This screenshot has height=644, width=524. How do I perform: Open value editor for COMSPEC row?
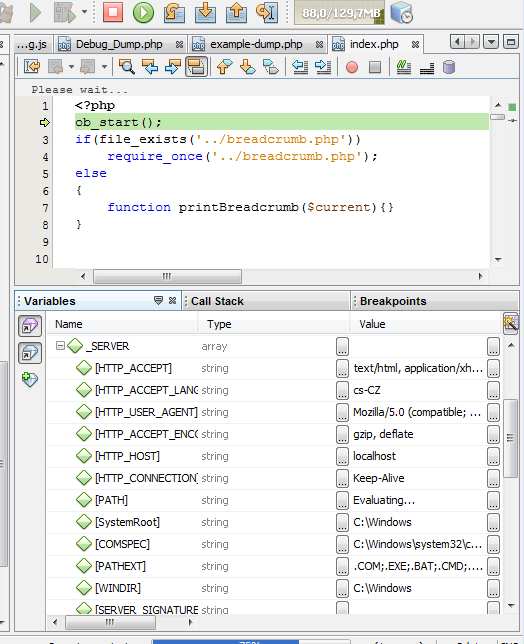click(x=493, y=544)
